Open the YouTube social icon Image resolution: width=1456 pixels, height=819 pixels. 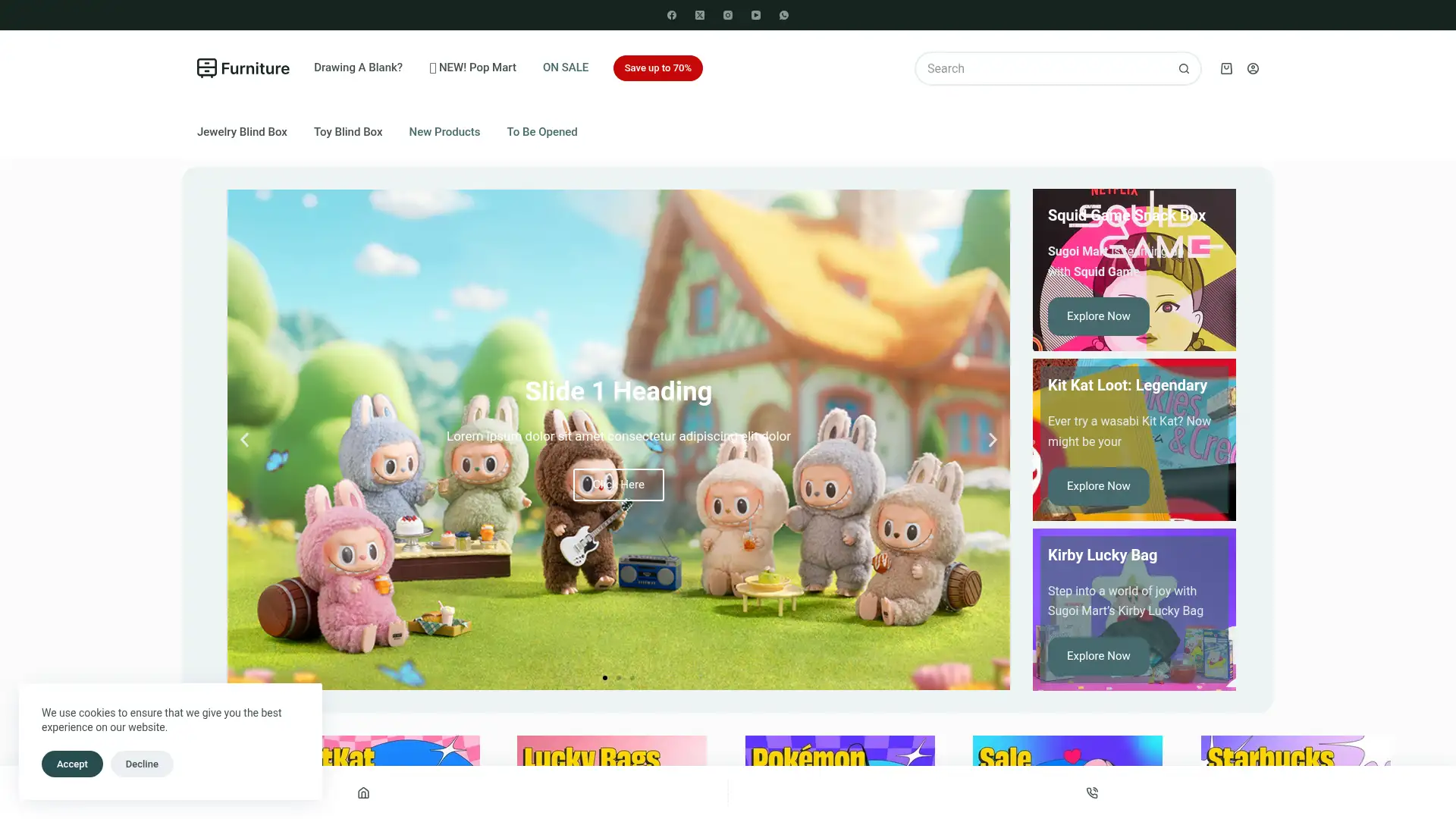pos(755,14)
